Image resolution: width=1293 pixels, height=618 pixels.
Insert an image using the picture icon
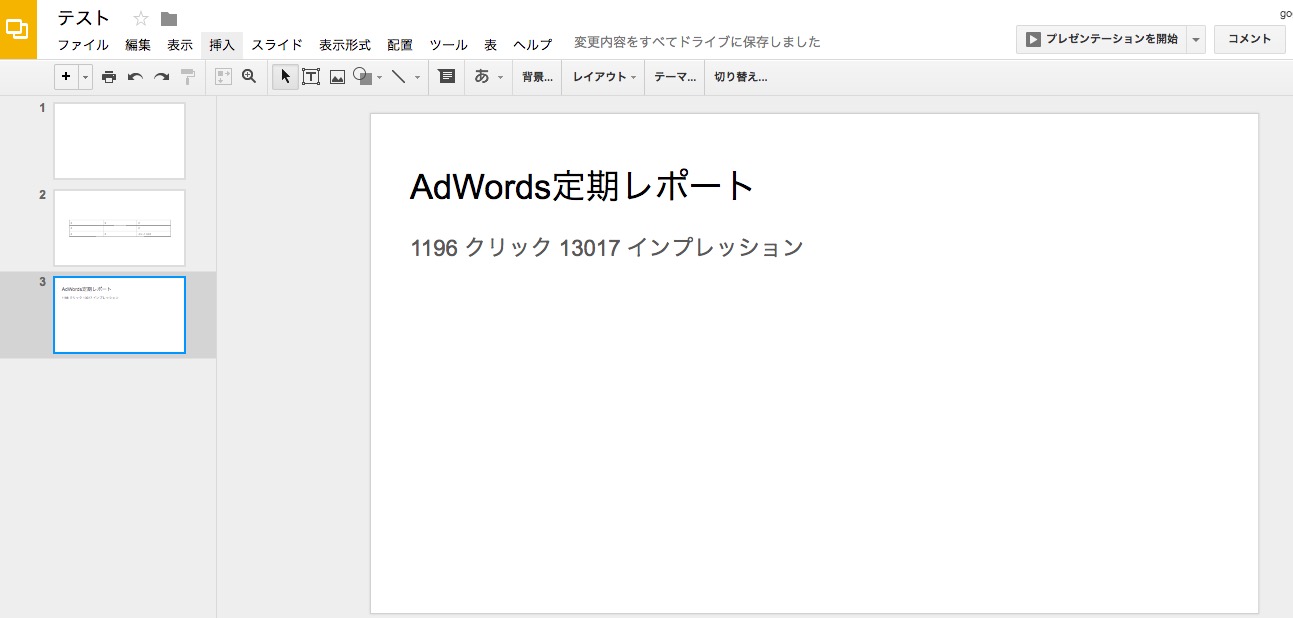[337, 76]
